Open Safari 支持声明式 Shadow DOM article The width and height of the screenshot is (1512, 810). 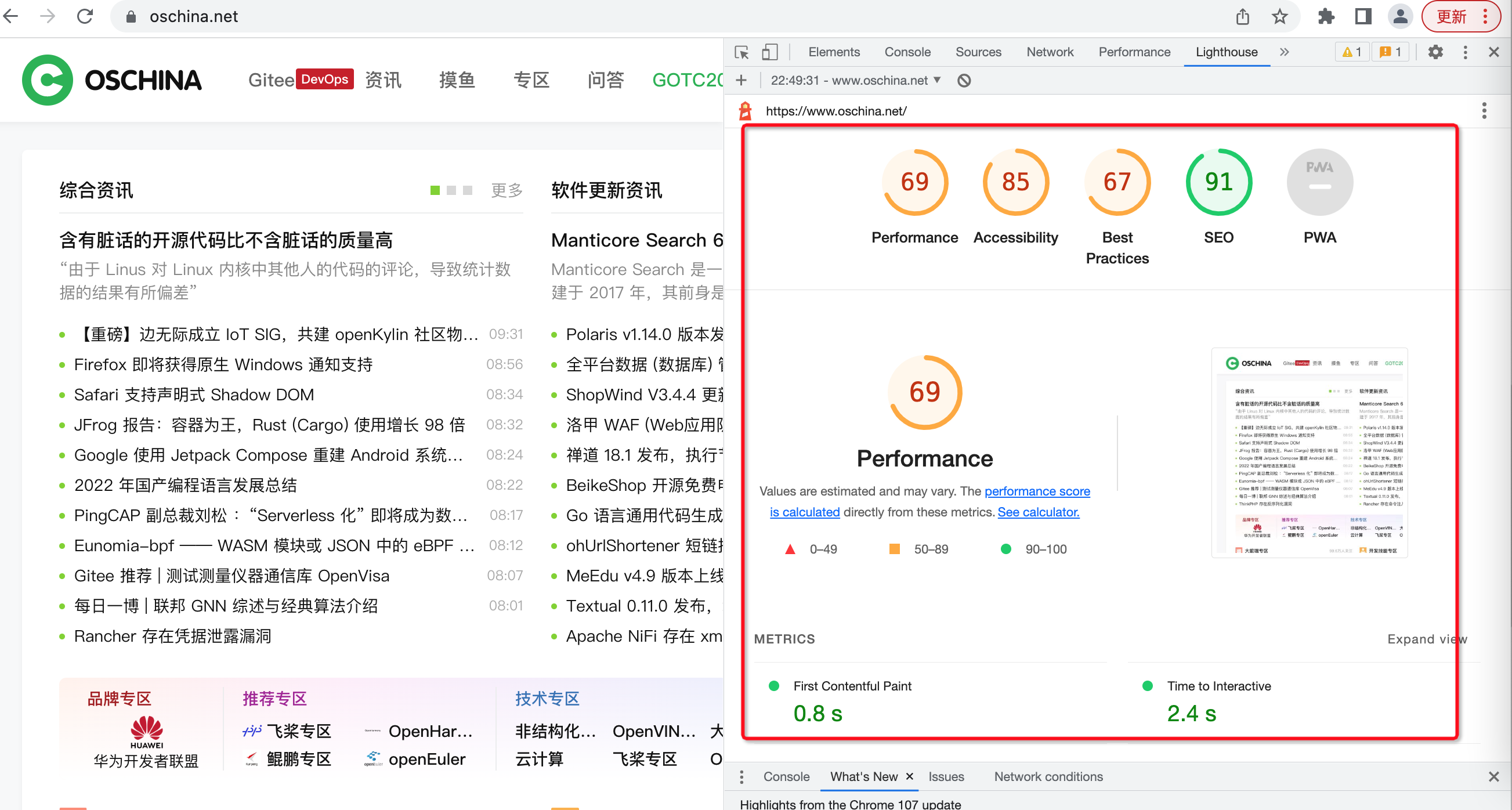pos(194,395)
